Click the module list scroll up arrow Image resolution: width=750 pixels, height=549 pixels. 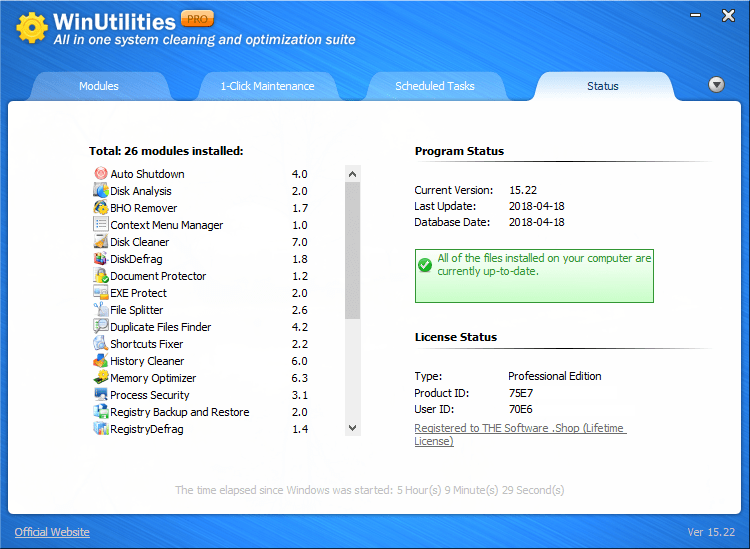pyautogui.click(x=353, y=174)
